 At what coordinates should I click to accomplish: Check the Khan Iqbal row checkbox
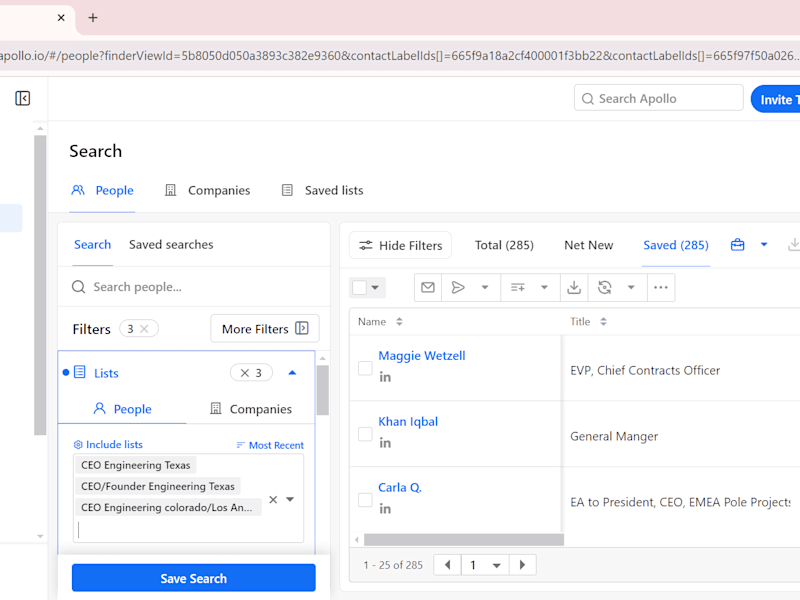coord(365,434)
